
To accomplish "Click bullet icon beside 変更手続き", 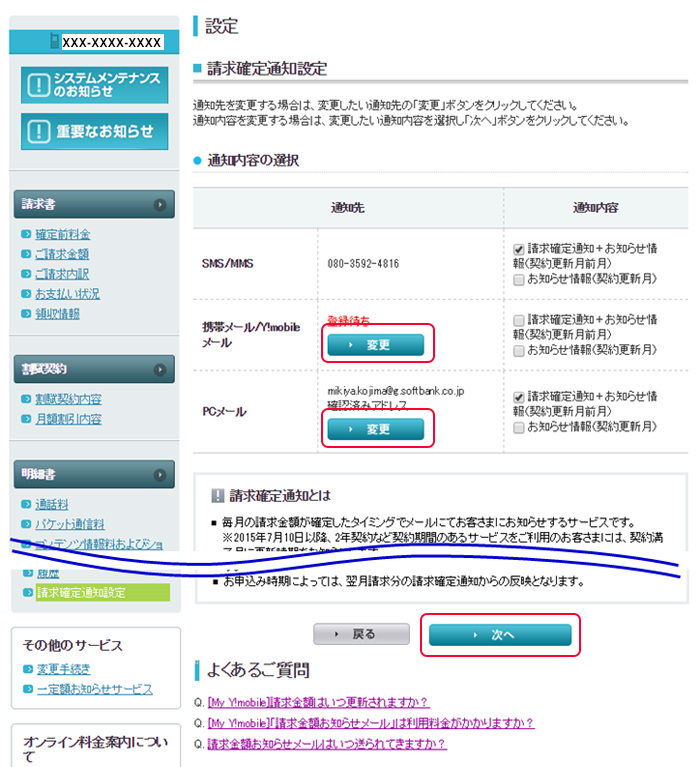I will tap(28, 669).
